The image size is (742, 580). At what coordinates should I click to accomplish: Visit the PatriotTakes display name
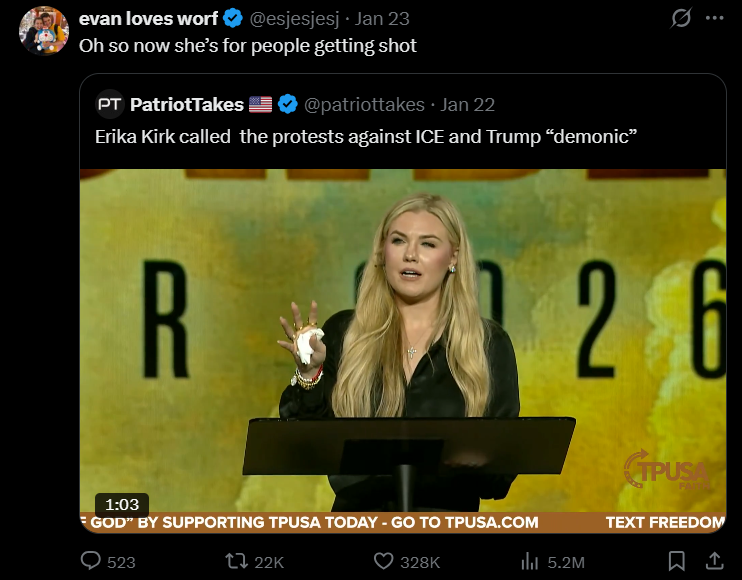point(187,105)
